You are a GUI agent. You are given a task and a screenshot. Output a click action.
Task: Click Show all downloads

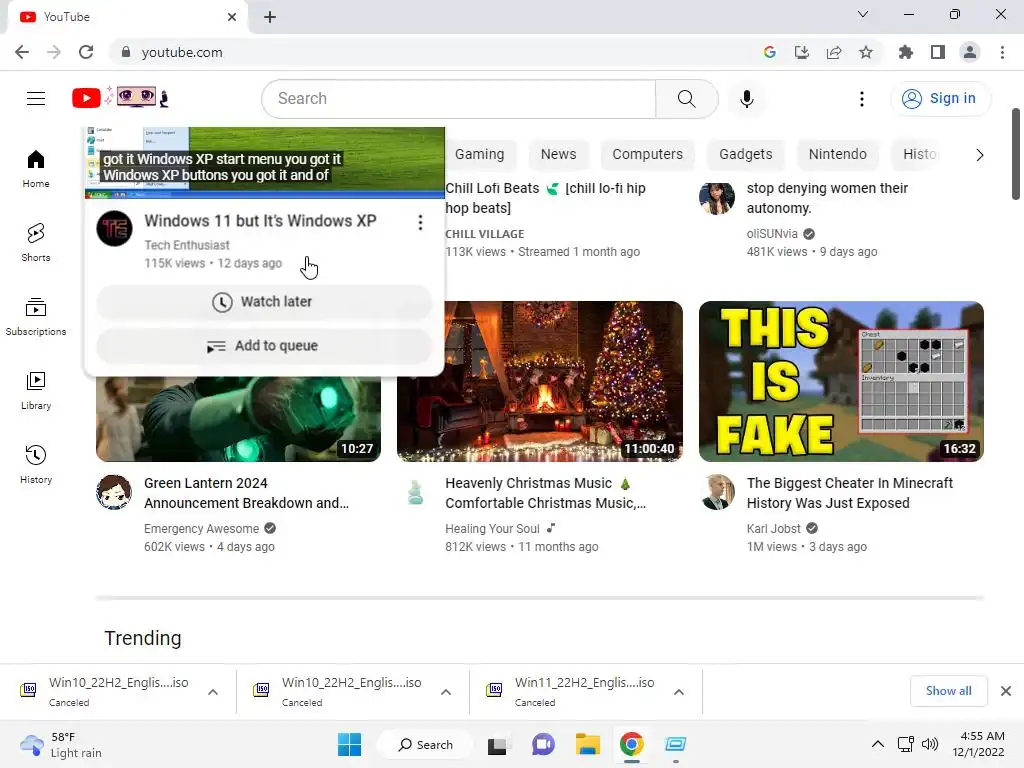point(948,691)
